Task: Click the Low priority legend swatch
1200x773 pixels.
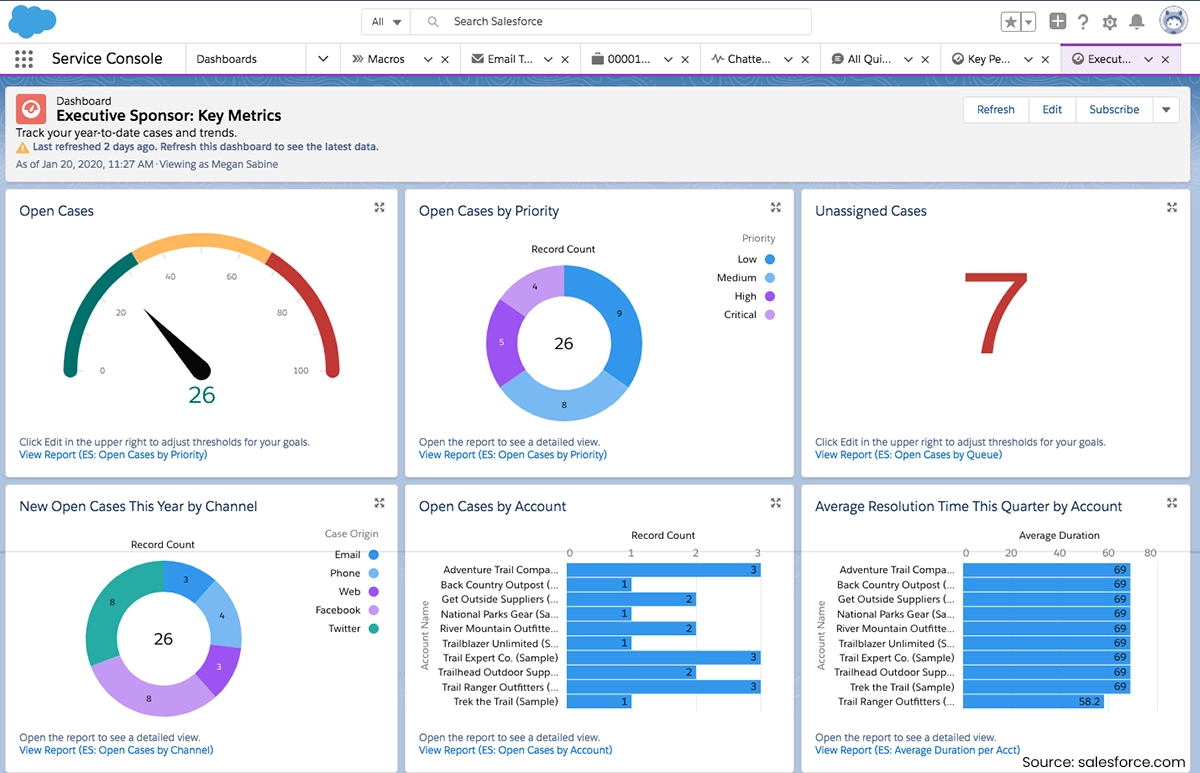Action: (770, 259)
